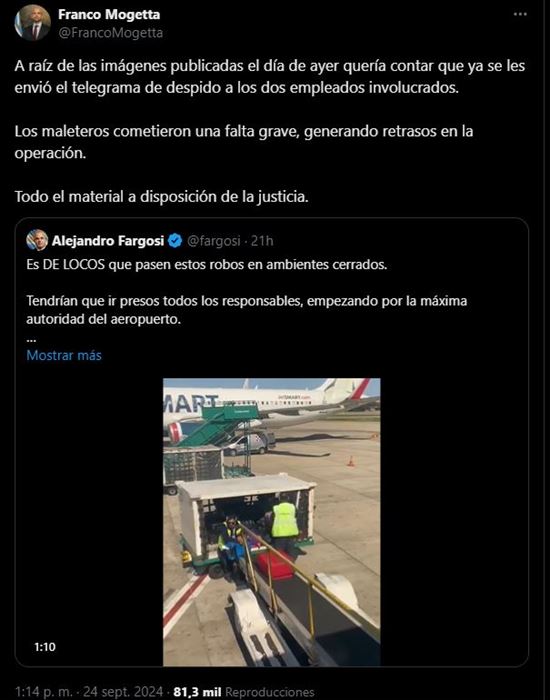Click the 21h timestamp of quoted tweet
Image resolution: width=550 pixels, height=700 pixels.
[x=262, y=241]
